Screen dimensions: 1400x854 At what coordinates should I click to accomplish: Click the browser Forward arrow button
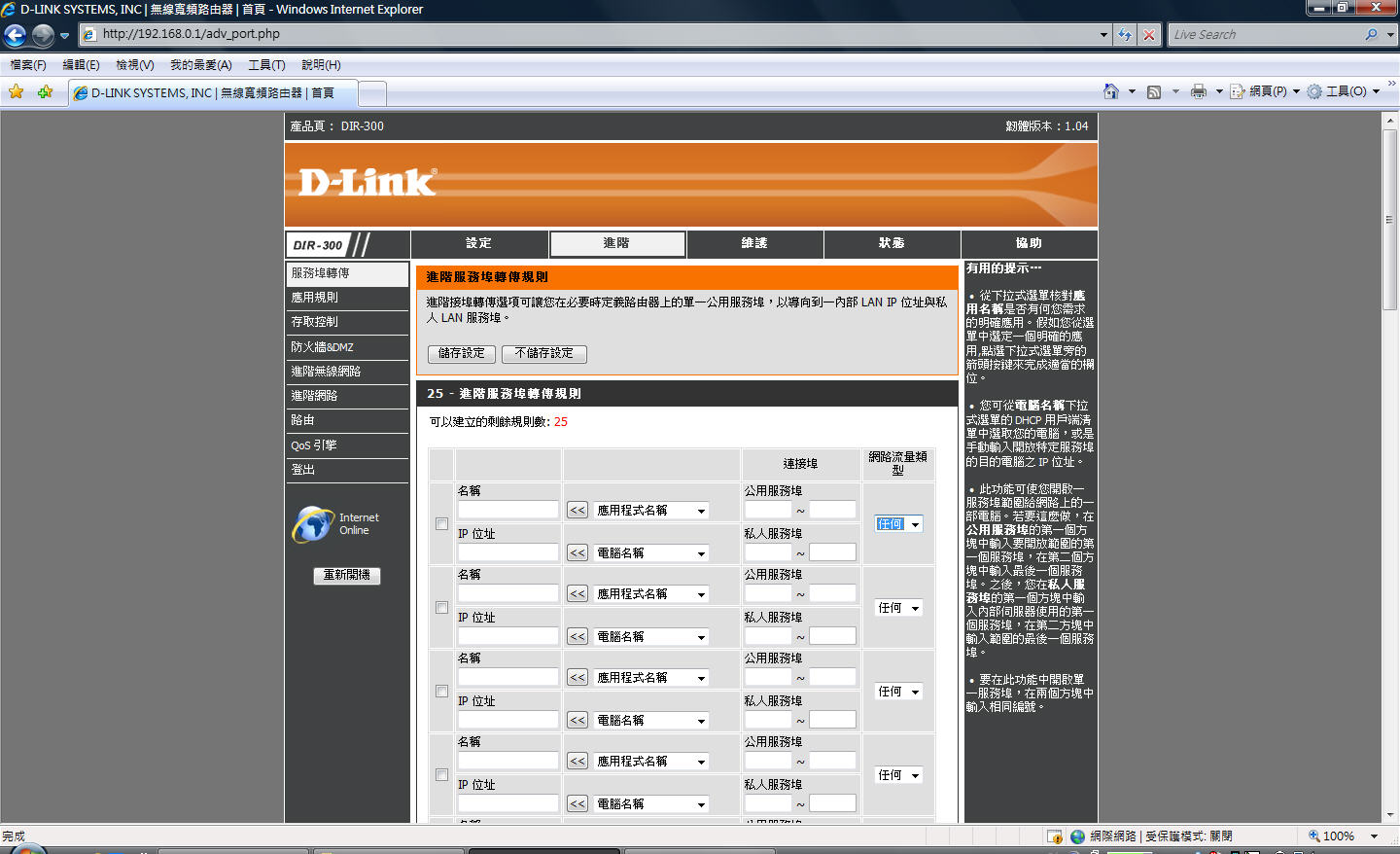tap(43, 35)
